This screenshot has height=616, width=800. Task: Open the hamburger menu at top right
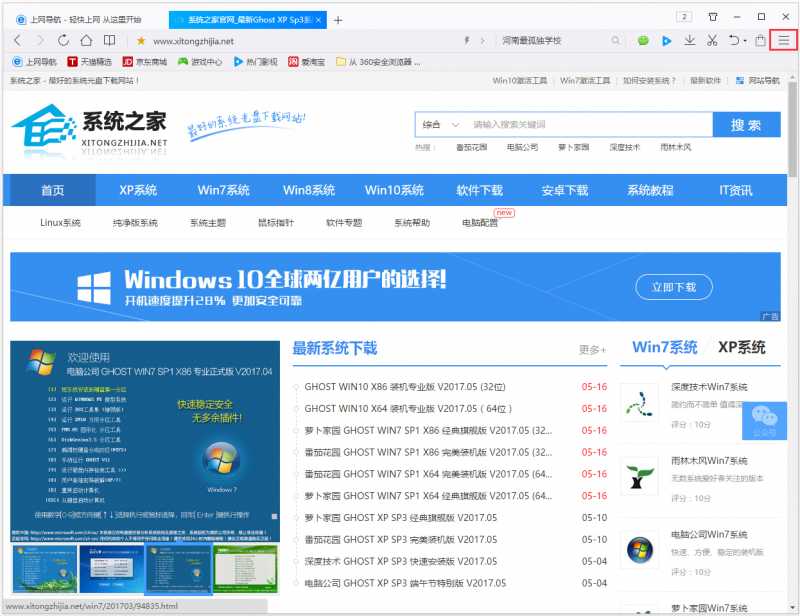(x=784, y=41)
